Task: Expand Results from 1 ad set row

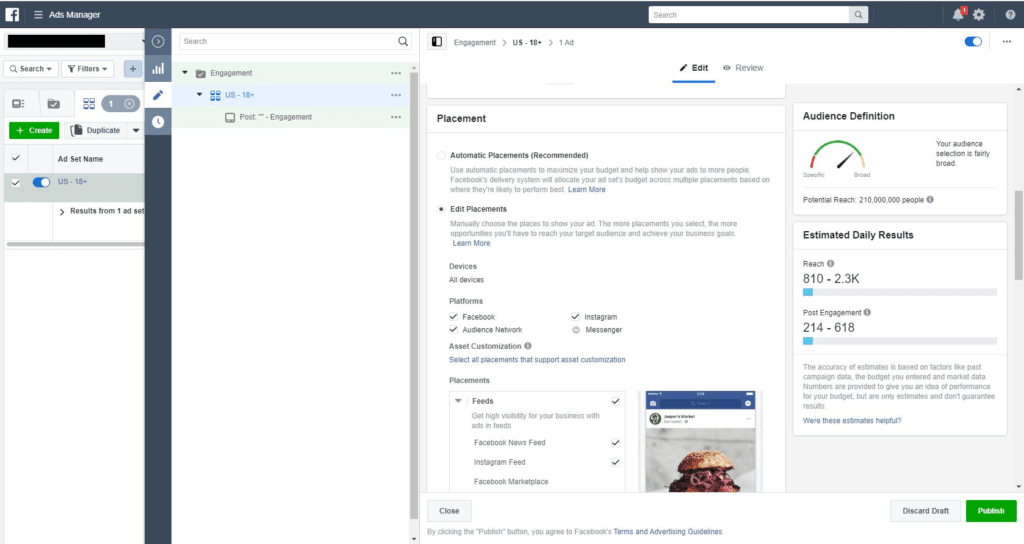Action: (62, 212)
